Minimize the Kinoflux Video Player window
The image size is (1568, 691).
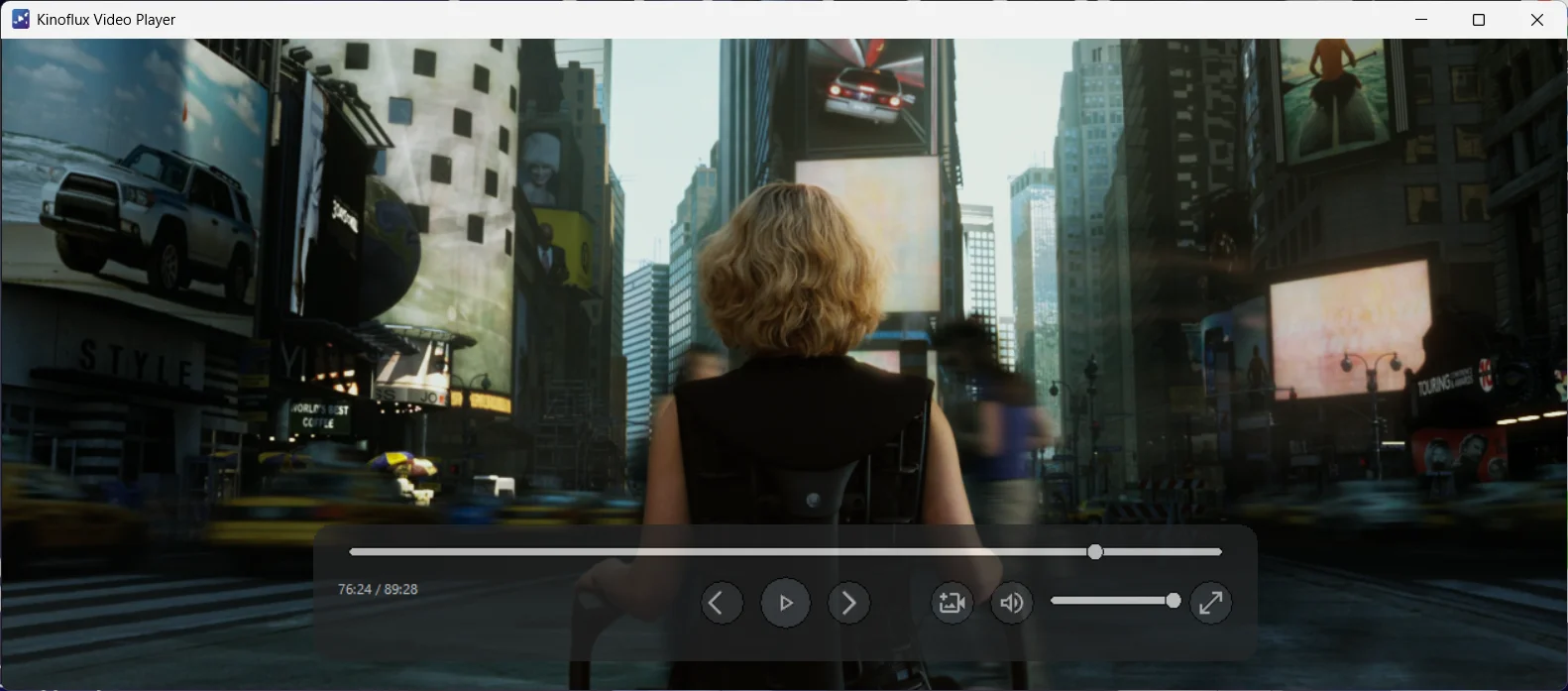pyautogui.click(x=1421, y=20)
